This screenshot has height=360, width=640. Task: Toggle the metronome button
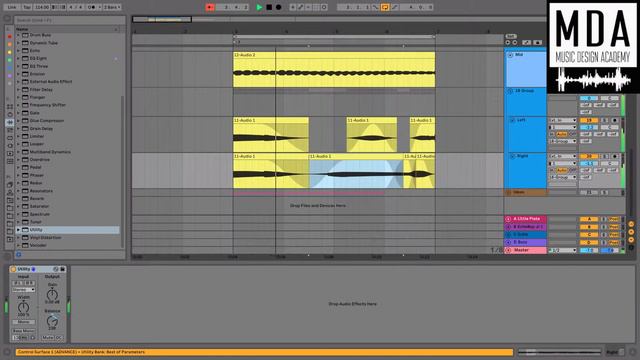pyautogui.click(x=92, y=7)
